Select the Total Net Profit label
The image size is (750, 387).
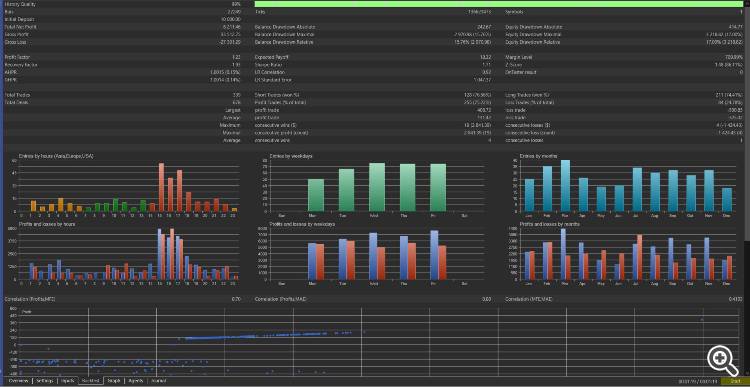pos(20,27)
